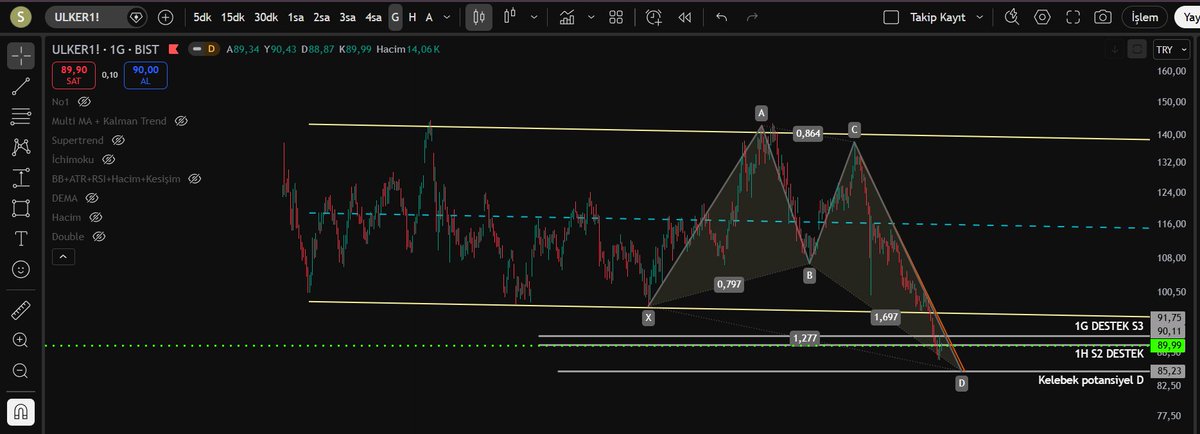Select the candlestick chart type icon
This screenshot has height=434, width=1200.
click(479, 17)
